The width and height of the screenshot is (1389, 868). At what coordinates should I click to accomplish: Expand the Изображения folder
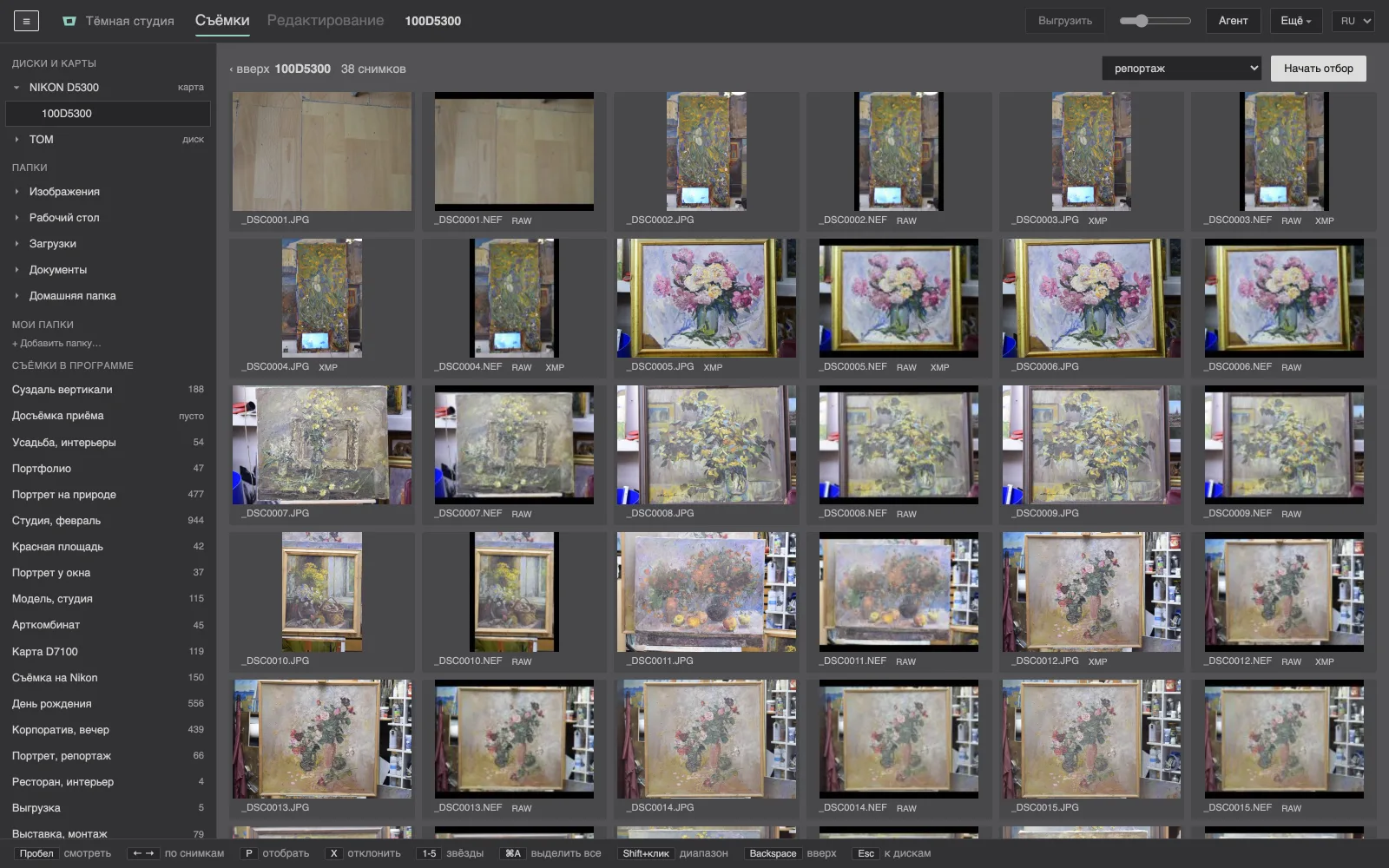16,192
